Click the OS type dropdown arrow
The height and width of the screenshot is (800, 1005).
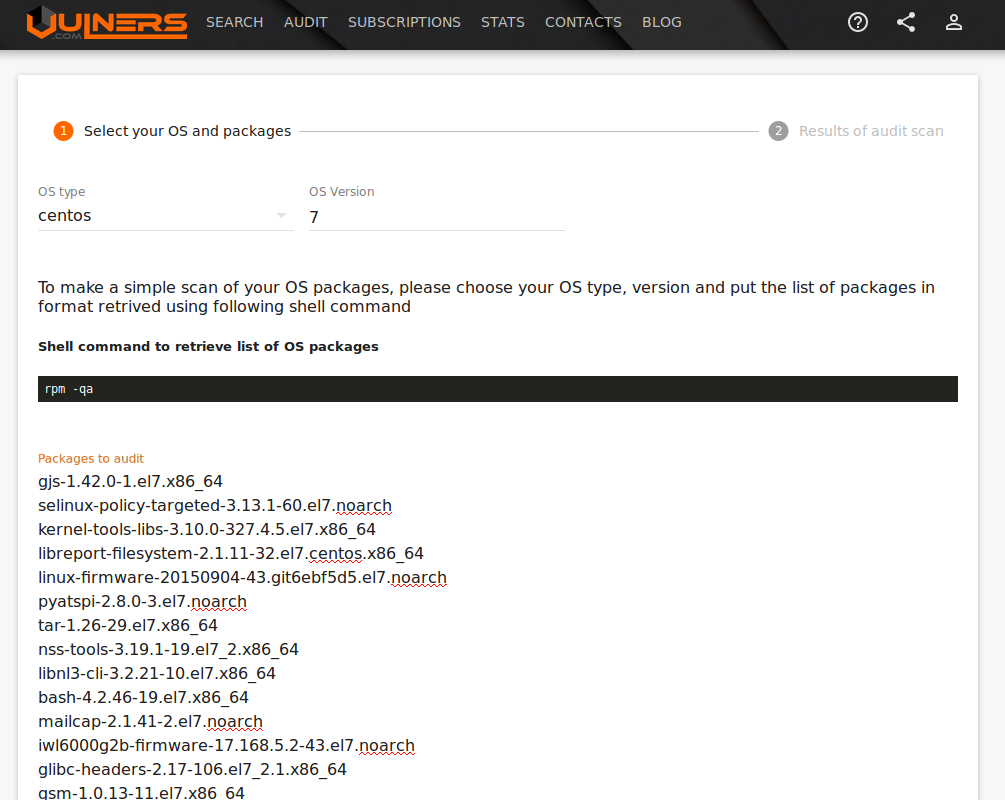(x=280, y=214)
